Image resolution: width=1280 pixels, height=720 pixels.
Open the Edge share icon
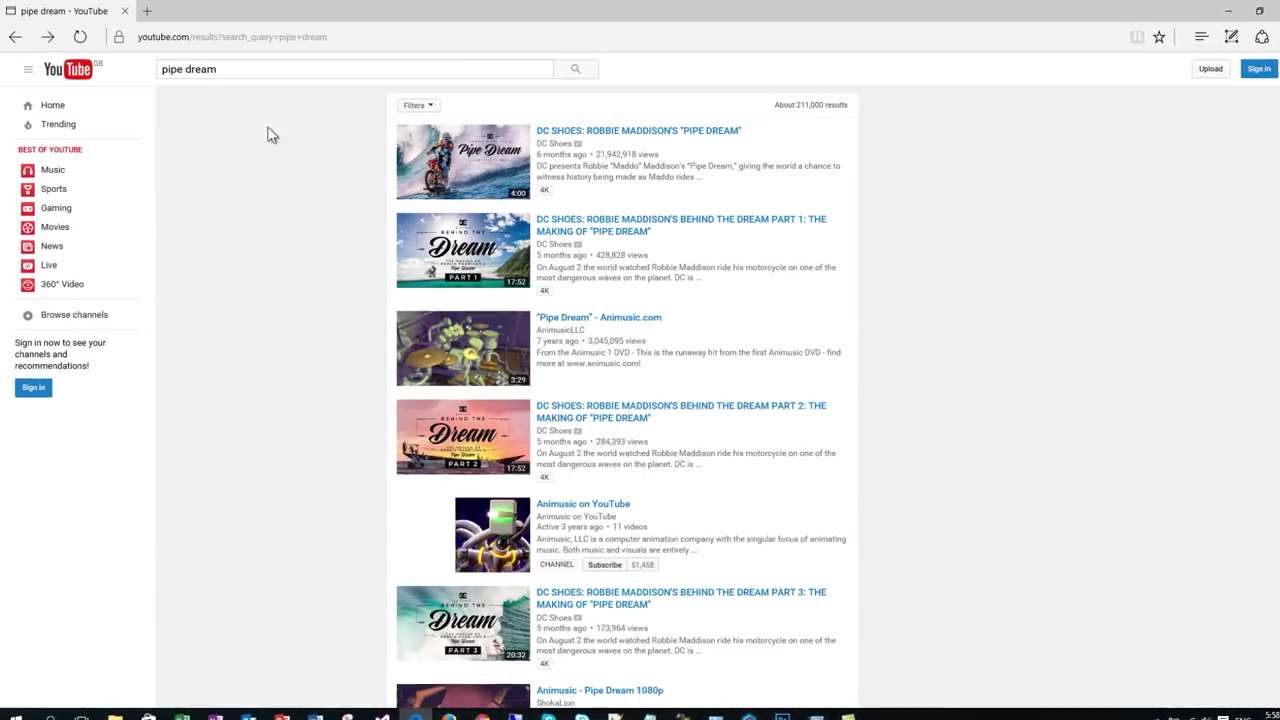pyautogui.click(x=1262, y=37)
